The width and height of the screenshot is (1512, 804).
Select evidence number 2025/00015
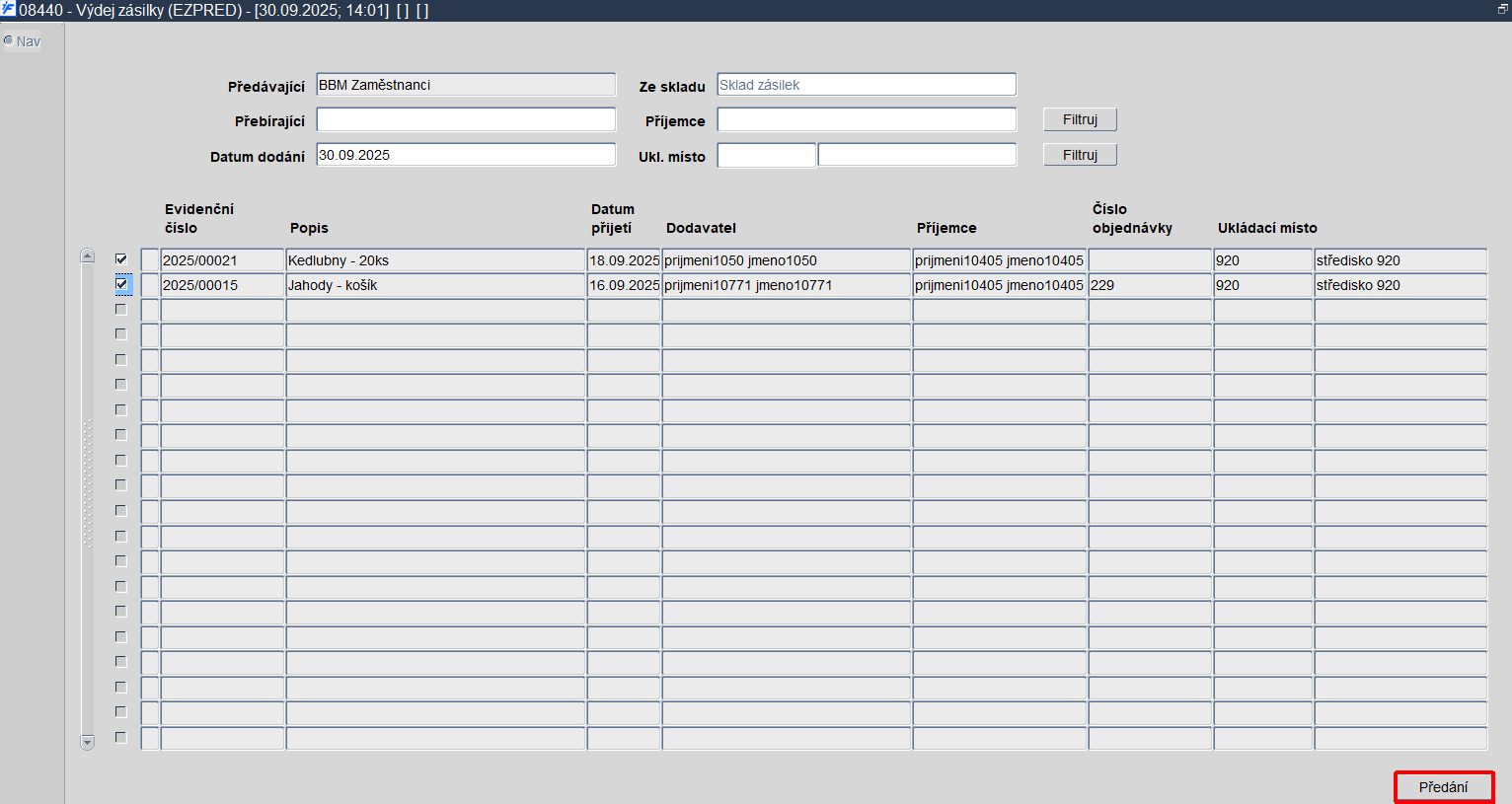pyautogui.click(x=222, y=285)
